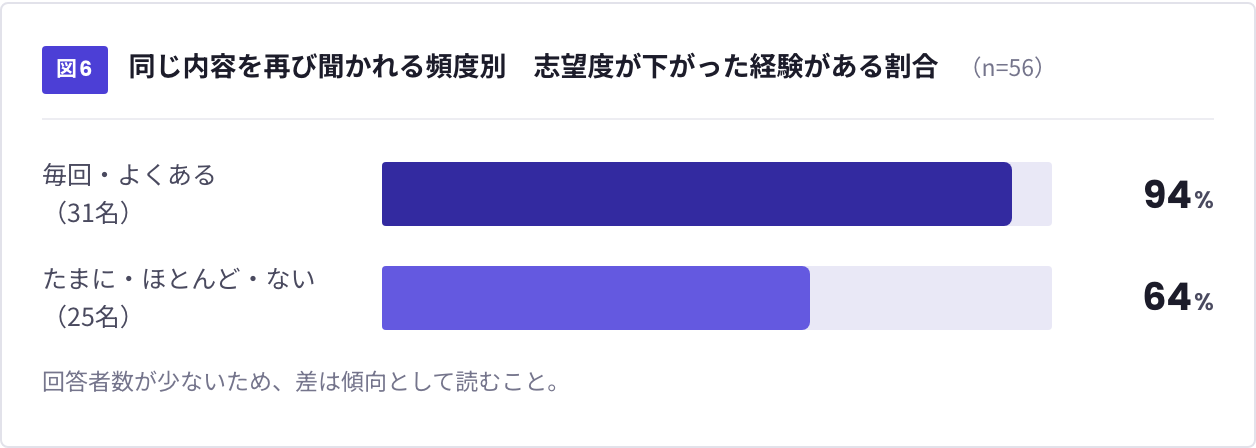Click the % symbol beside 64

point(1204,302)
